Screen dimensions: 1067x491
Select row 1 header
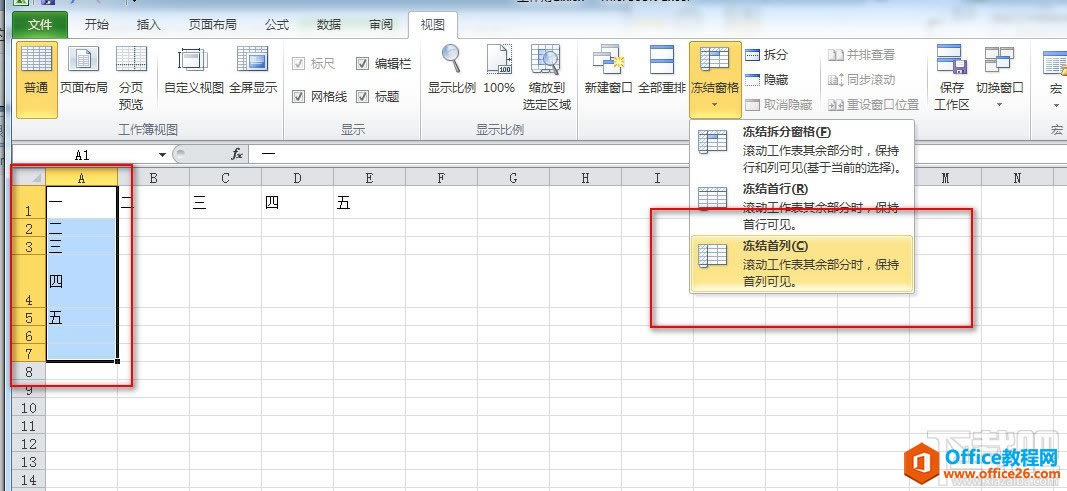pyautogui.click(x=29, y=202)
